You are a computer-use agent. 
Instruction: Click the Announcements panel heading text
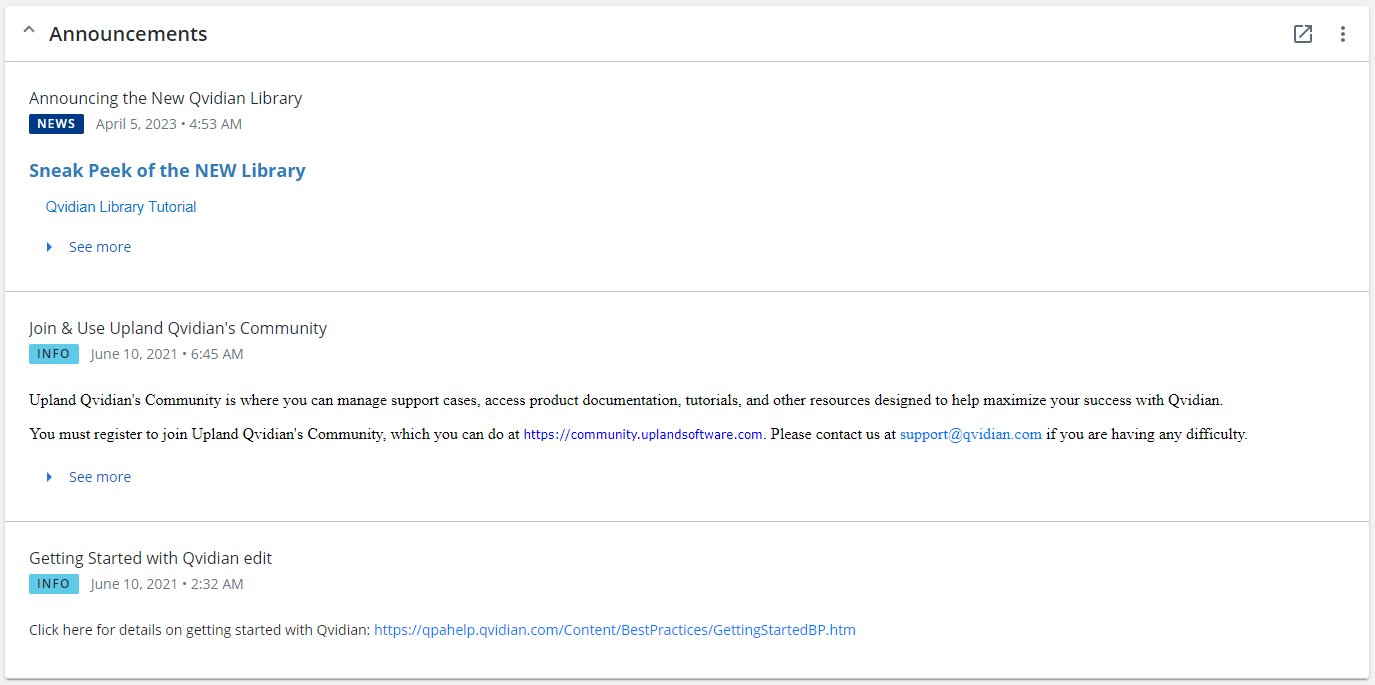coord(128,34)
